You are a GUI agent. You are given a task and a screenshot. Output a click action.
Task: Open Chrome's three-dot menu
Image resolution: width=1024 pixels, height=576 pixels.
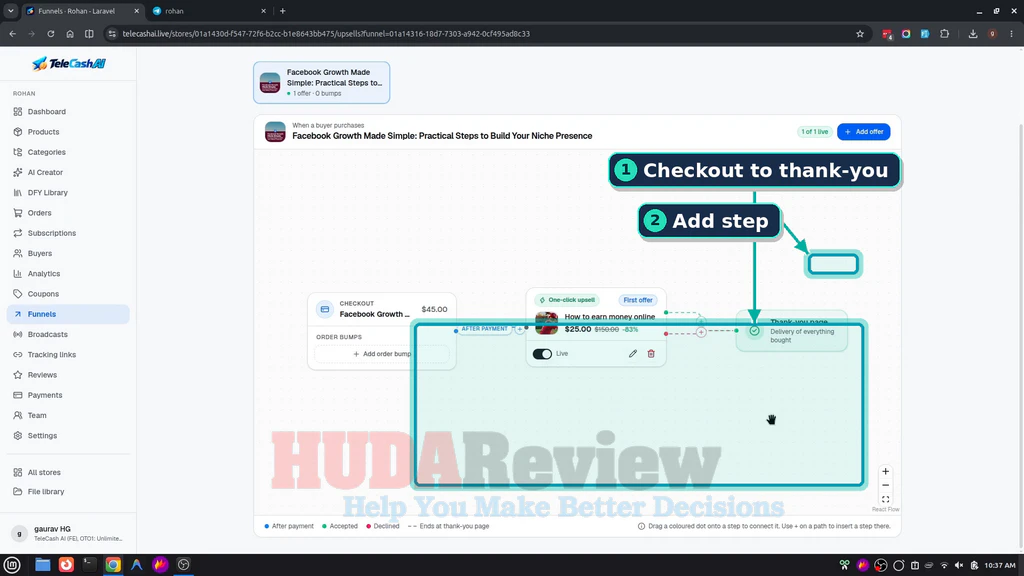[x=1012, y=34]
